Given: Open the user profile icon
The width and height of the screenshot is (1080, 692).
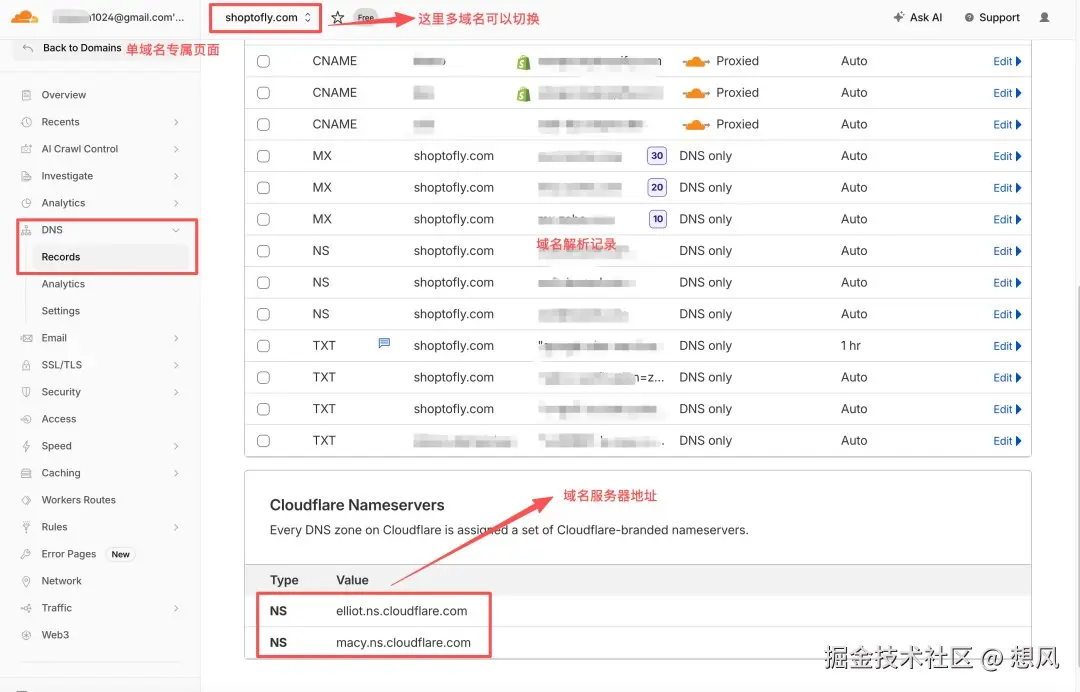Looking at the screenshot, I should tap(1044, 17).
